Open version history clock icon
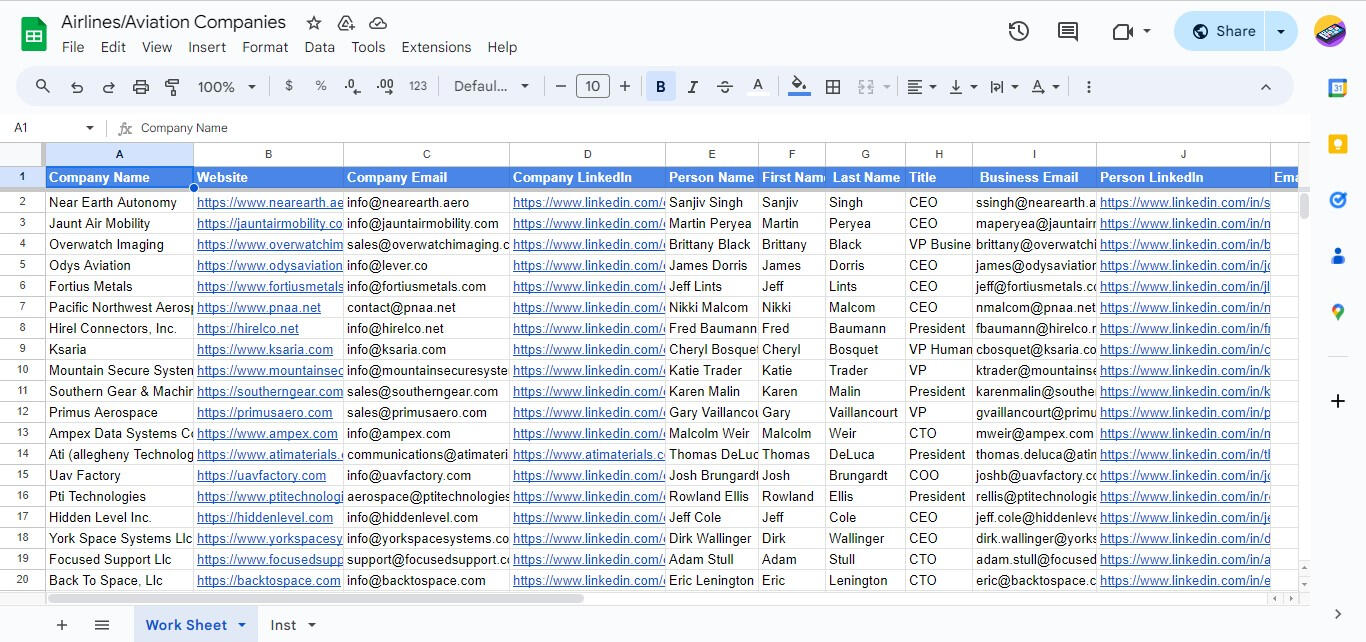 pyautogui.click(x=1018, y=31)
